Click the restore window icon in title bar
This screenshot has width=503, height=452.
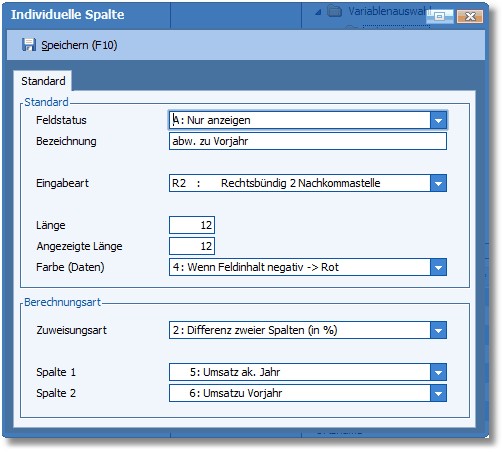(440, 16)
